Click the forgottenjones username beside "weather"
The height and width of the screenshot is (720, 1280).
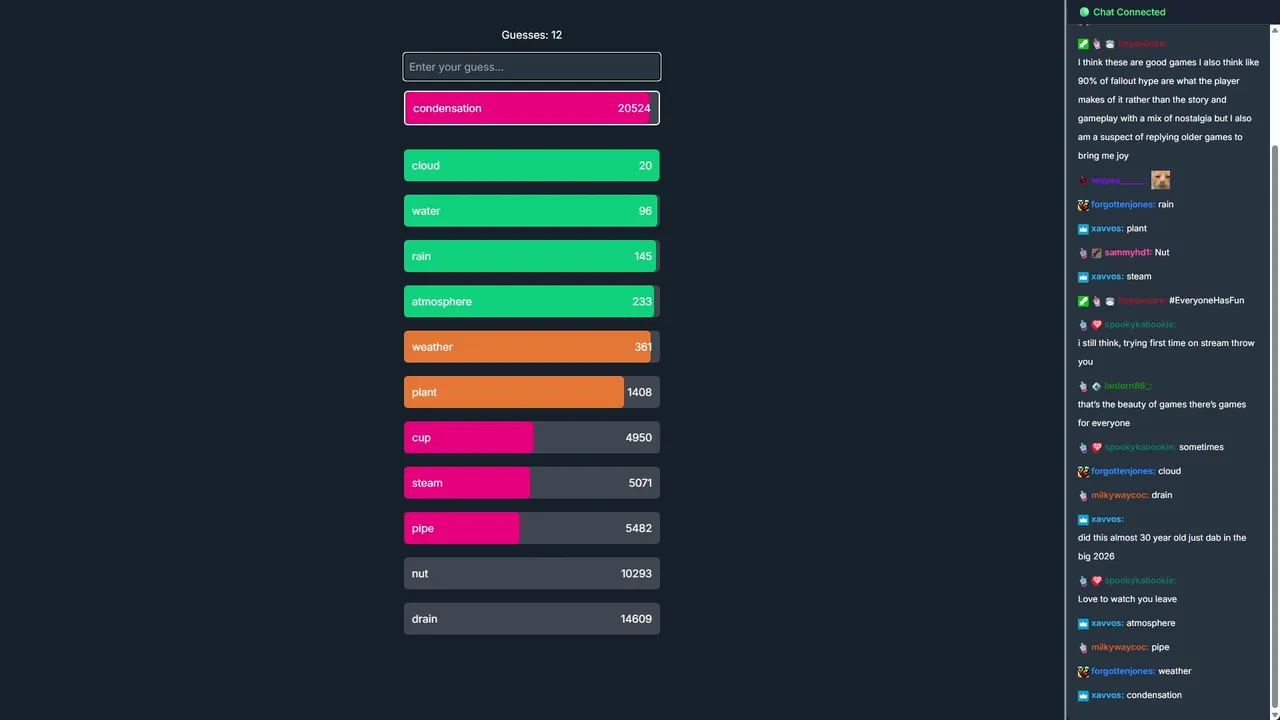click(1122, 672)
